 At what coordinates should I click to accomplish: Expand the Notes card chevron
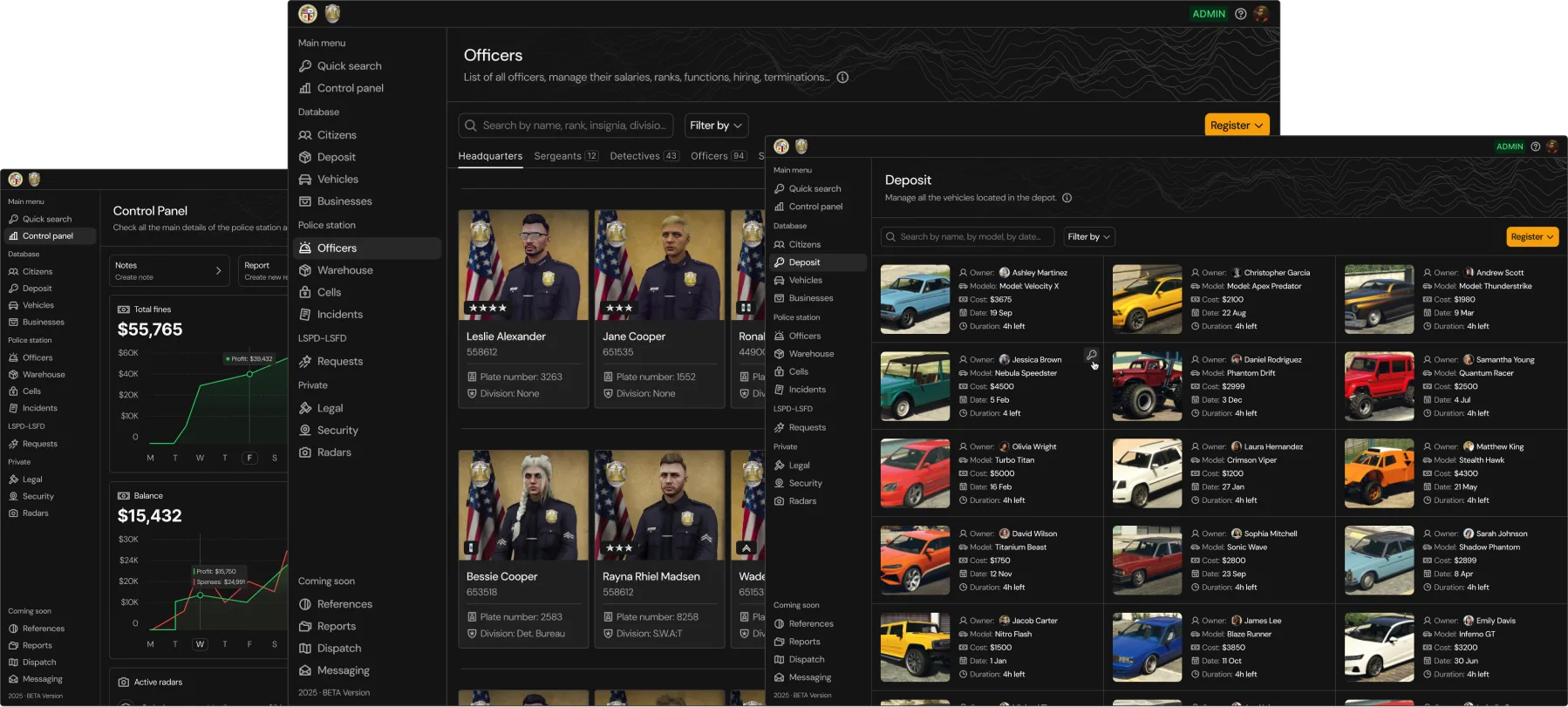coord(219,271)
